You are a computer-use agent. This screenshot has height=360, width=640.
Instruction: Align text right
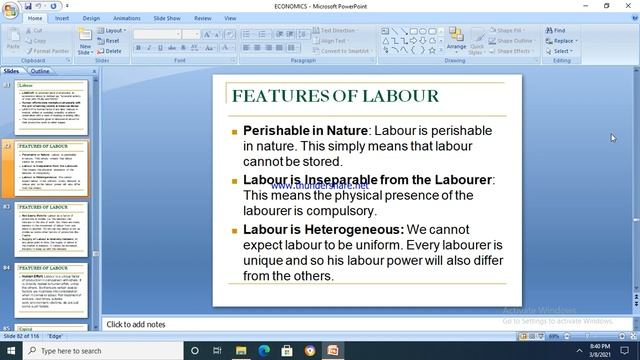point(269,48)
